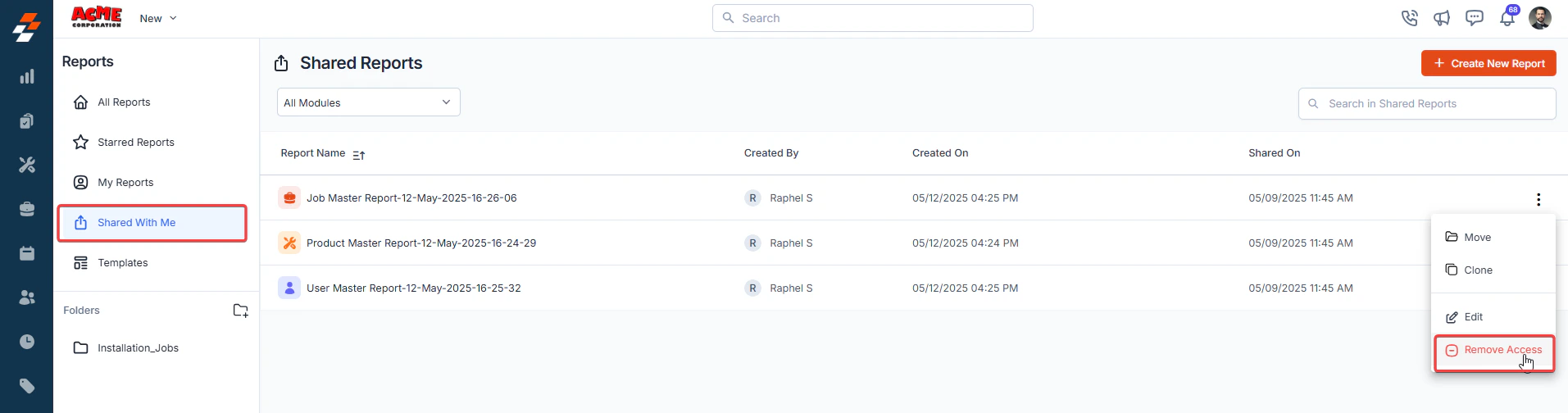
Task: Expand the New dropdown in header
Action: (158, 18)
